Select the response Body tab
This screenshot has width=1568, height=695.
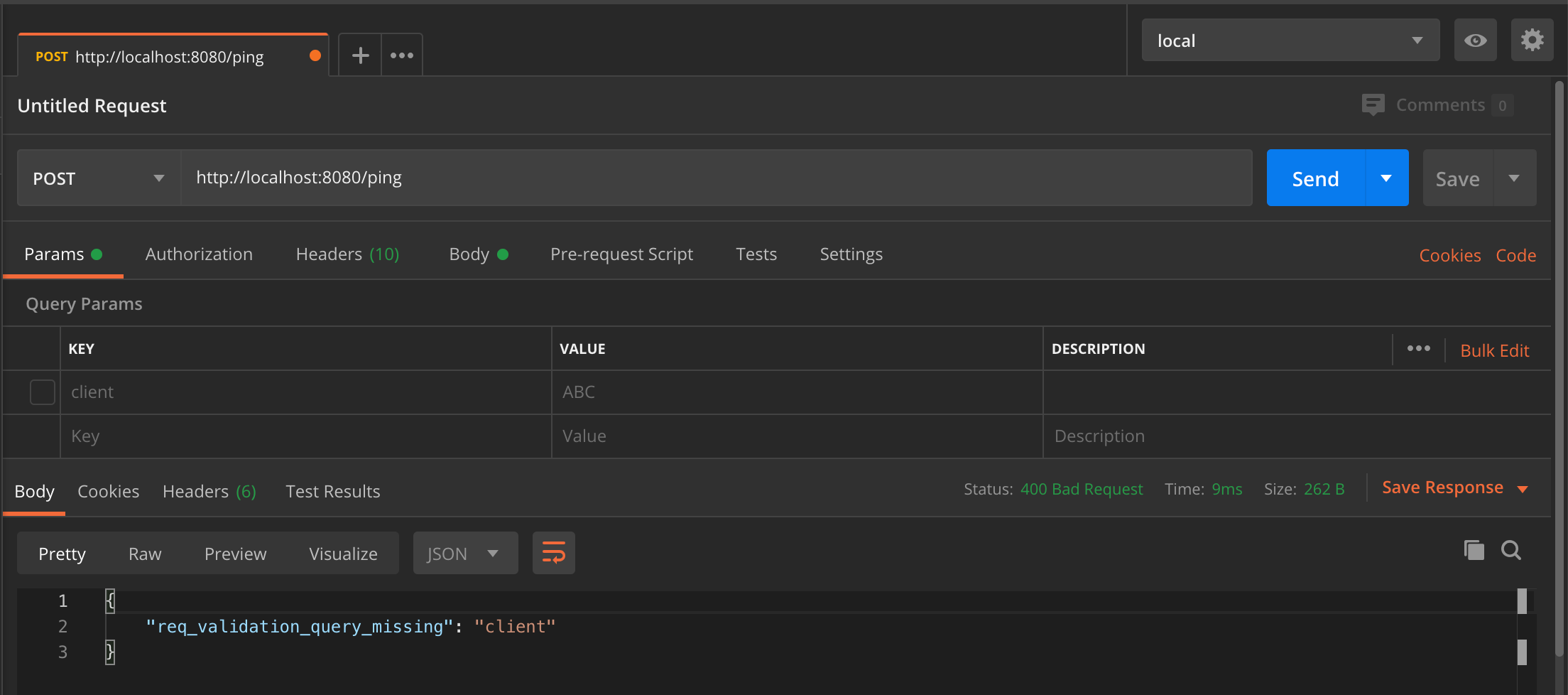tap(34, 492)
